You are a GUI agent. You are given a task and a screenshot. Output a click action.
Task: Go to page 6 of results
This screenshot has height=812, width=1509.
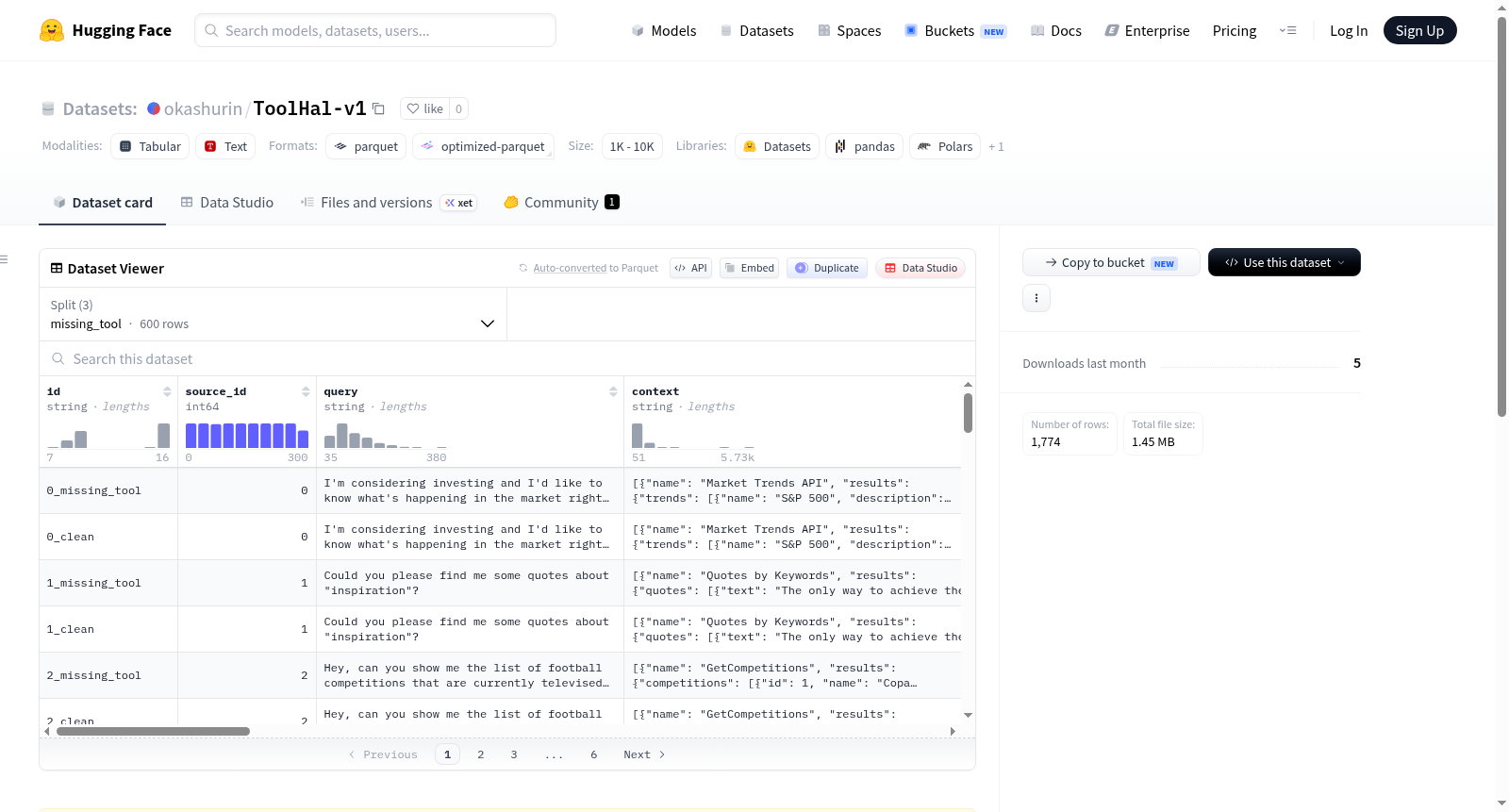[594, 754]
